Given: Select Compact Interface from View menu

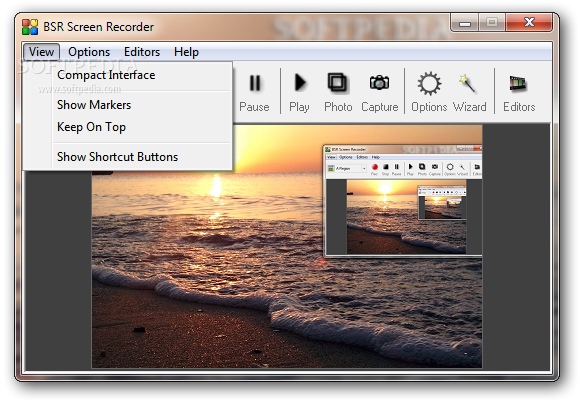Looking at the screenshot, I should pyautogui.click(x=128, y=75).
